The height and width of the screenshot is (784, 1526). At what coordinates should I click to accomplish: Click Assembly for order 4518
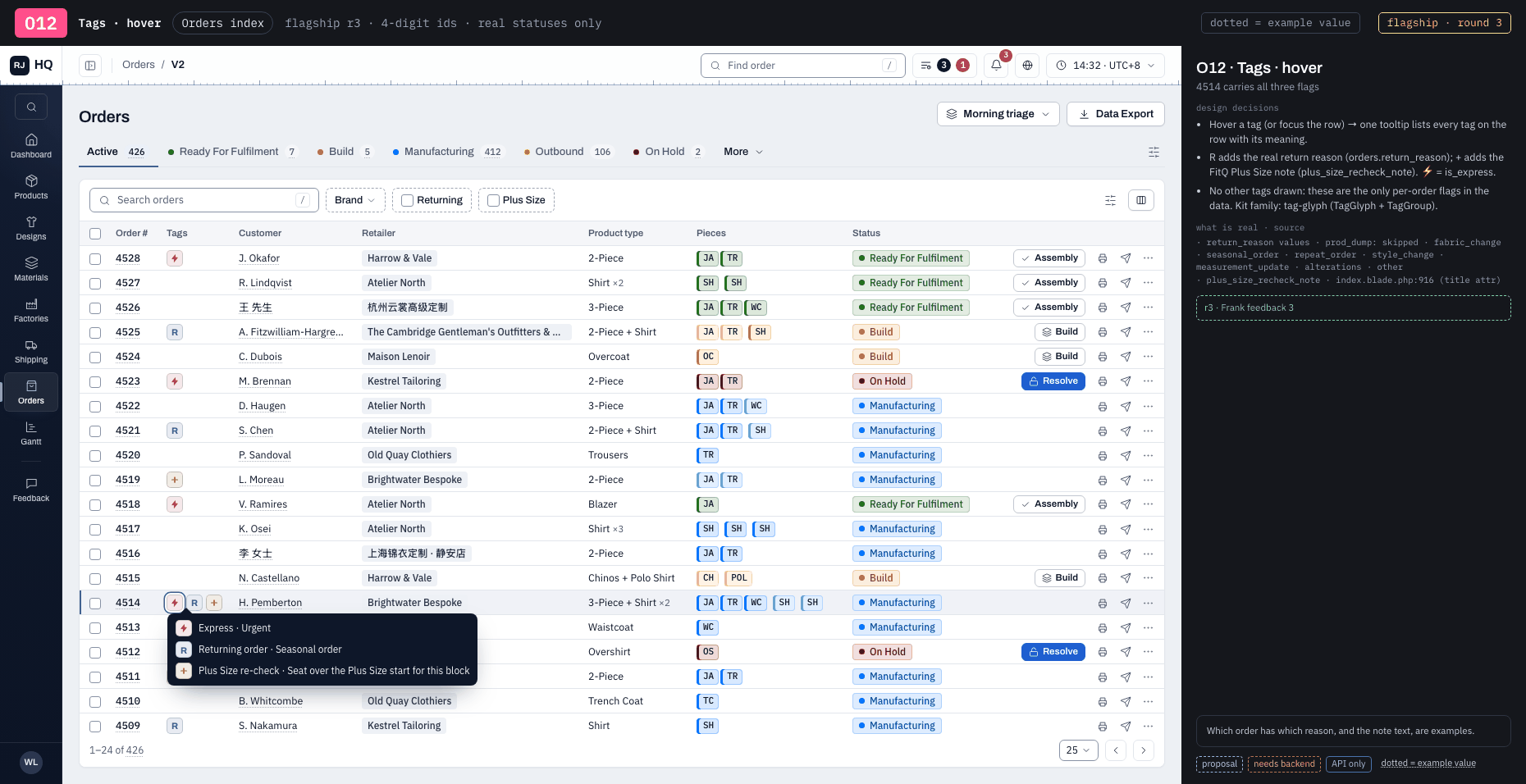point(1049,504)
